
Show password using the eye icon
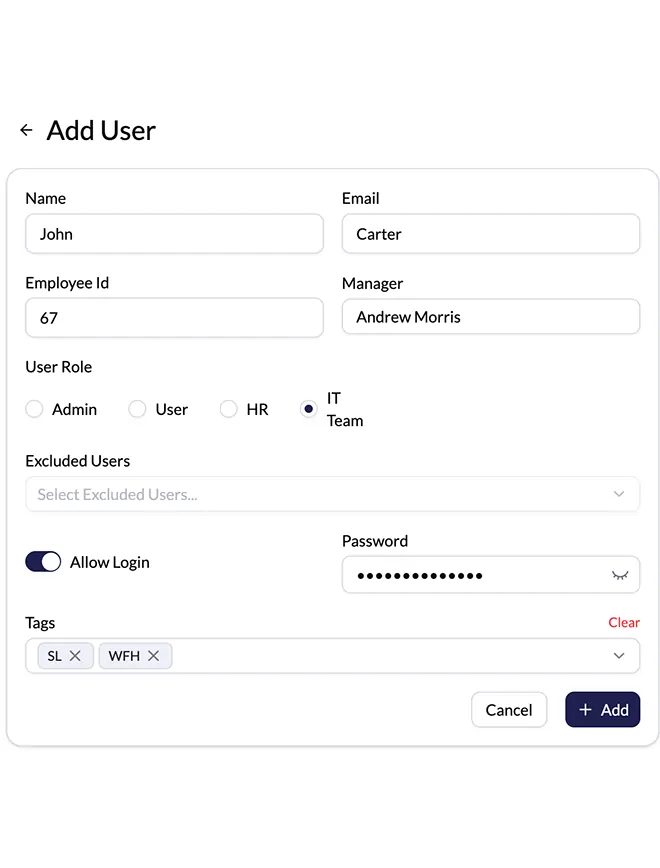(x=620, y=576)
